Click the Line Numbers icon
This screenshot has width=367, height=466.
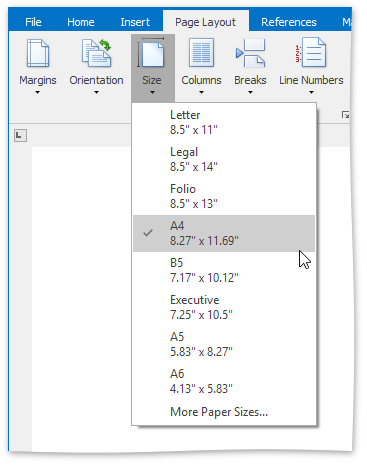(x=311, y=52)
